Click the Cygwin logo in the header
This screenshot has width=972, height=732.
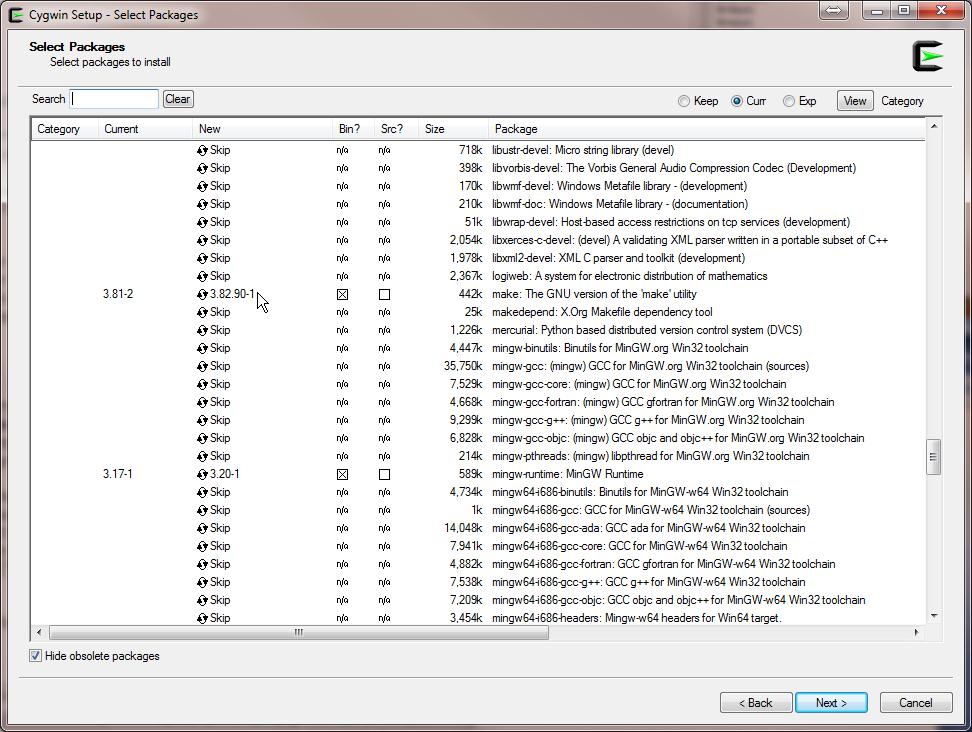pos(927,56)
